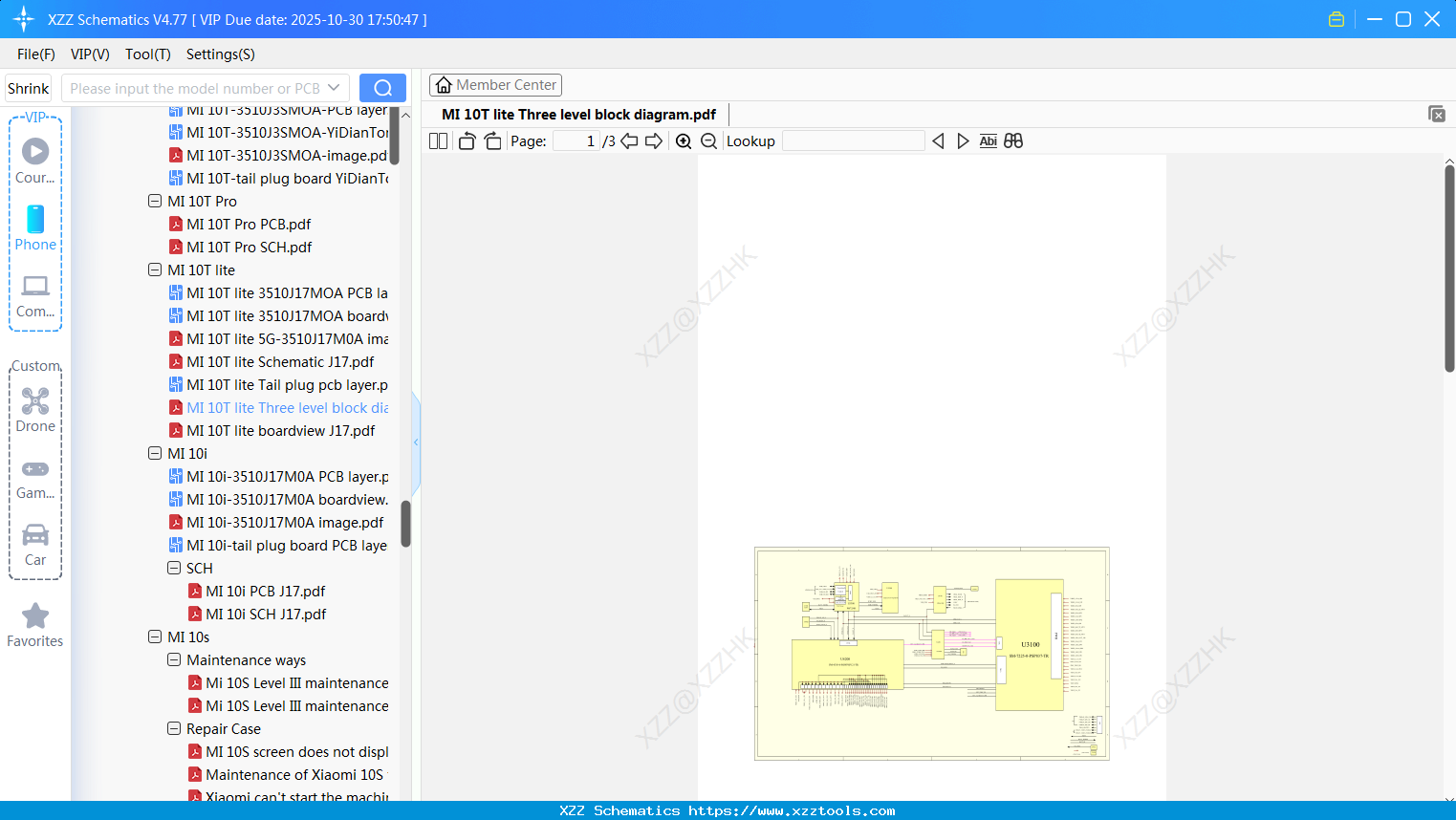Select the dual-page view icon
Image resolution: width=1456 pixels, height=820 pixels.
pyautogui.click(x=437, y=140)
